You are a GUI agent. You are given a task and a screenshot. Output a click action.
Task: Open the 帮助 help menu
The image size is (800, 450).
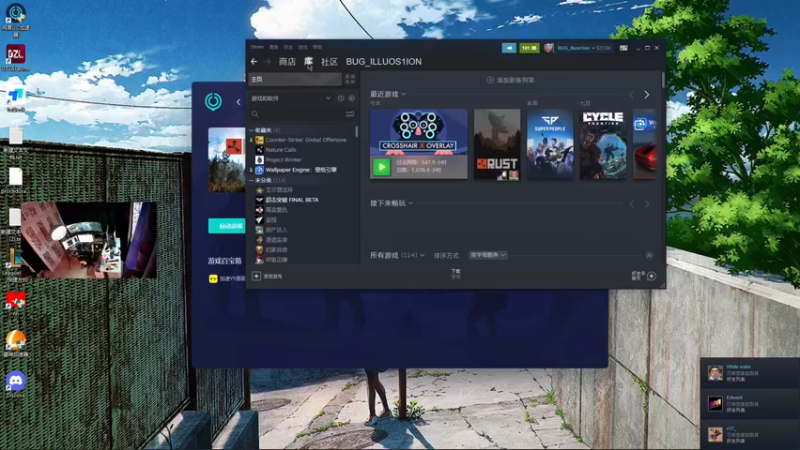click(x=317, y=47)
